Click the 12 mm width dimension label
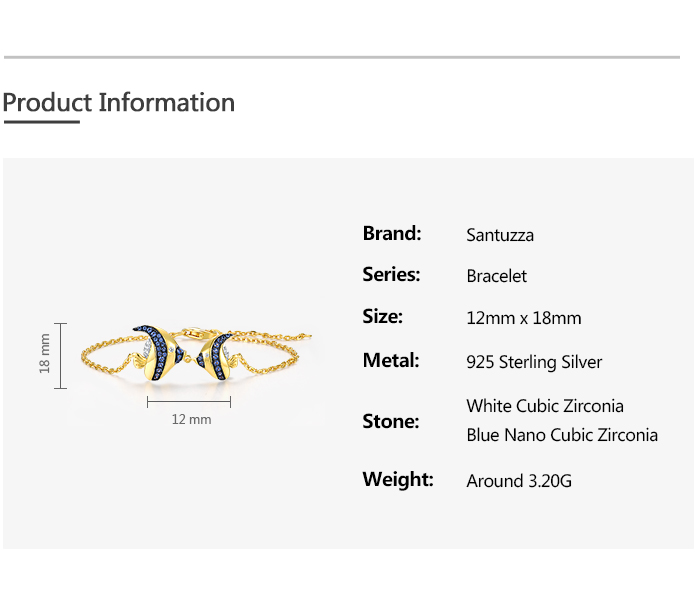 191,420
